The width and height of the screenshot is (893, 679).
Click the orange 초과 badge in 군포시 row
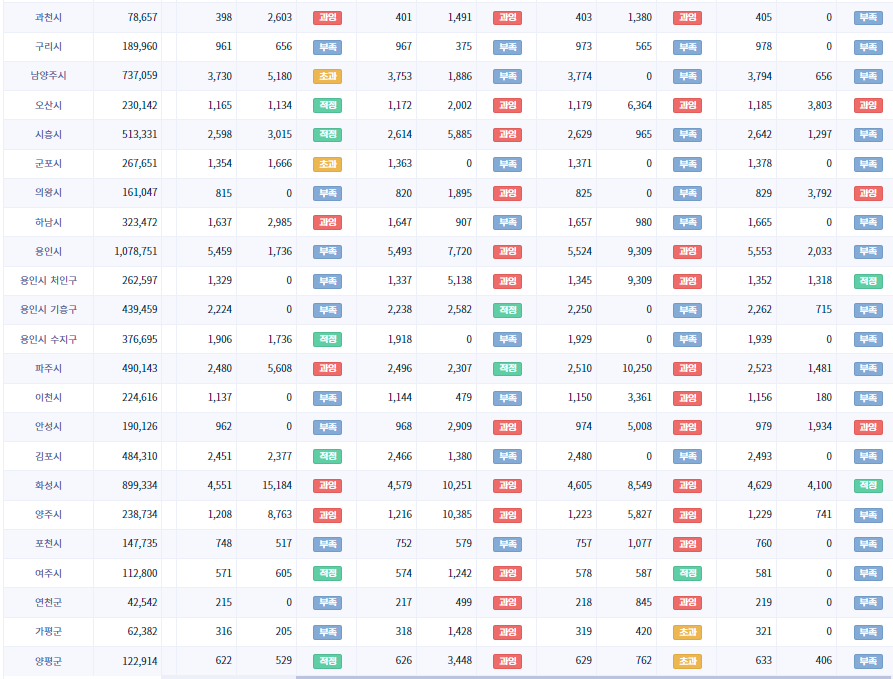coord(327,164)
